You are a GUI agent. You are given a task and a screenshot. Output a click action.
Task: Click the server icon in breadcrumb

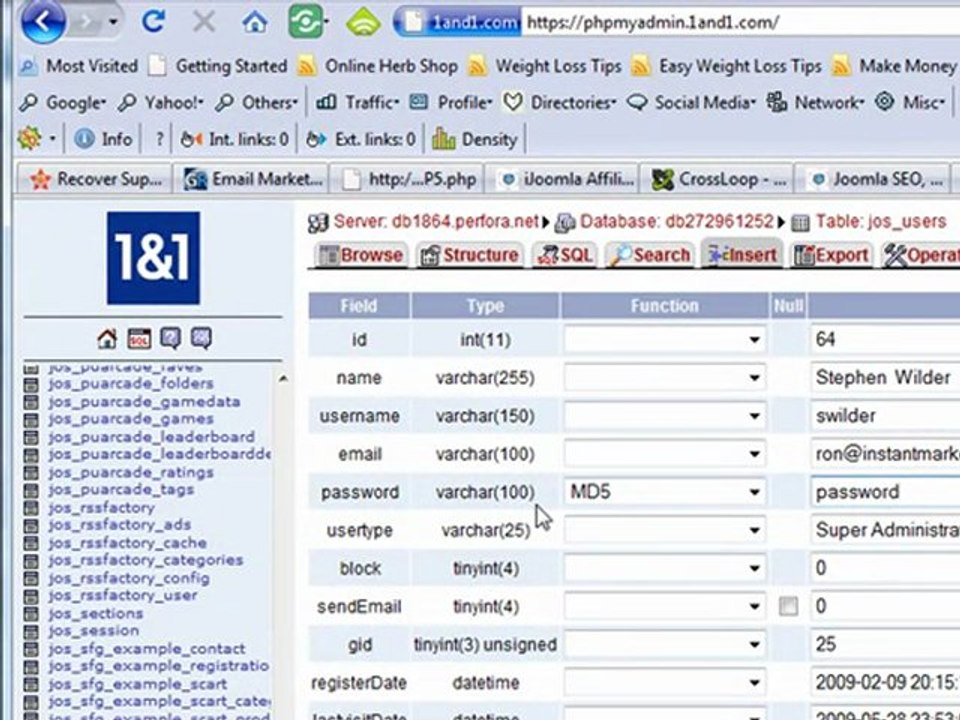pyautogui.click(x=318, y=223)
